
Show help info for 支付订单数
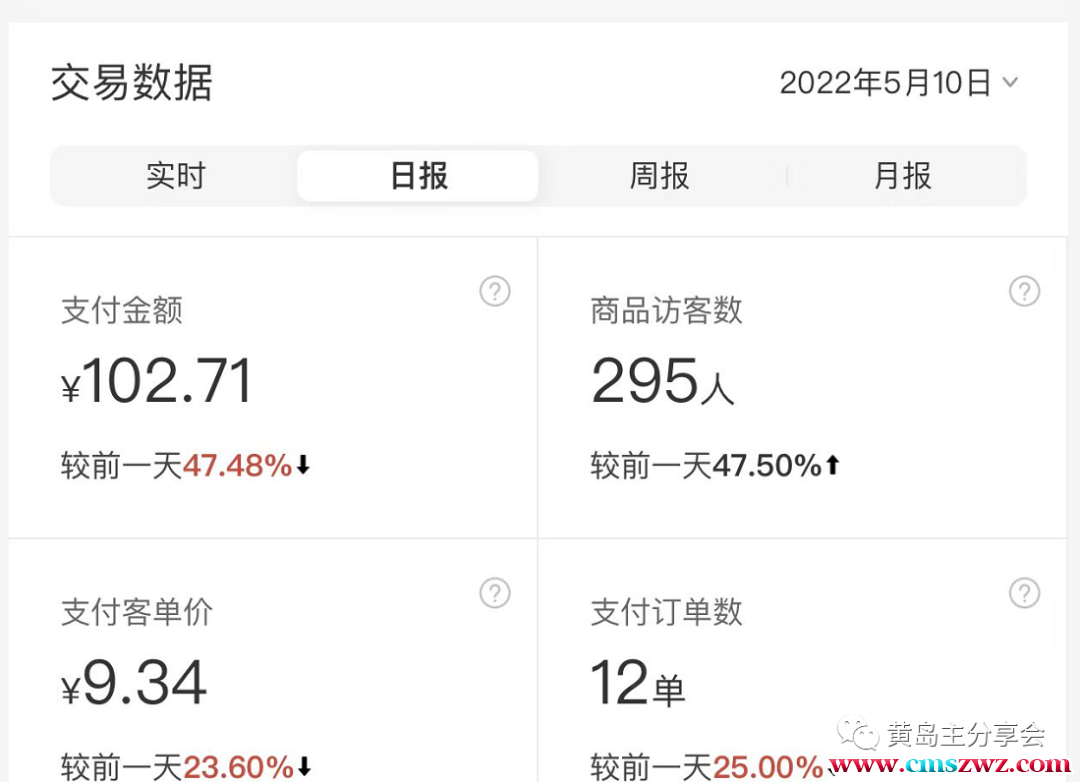pyautogui.click(x=1024, y=593)
